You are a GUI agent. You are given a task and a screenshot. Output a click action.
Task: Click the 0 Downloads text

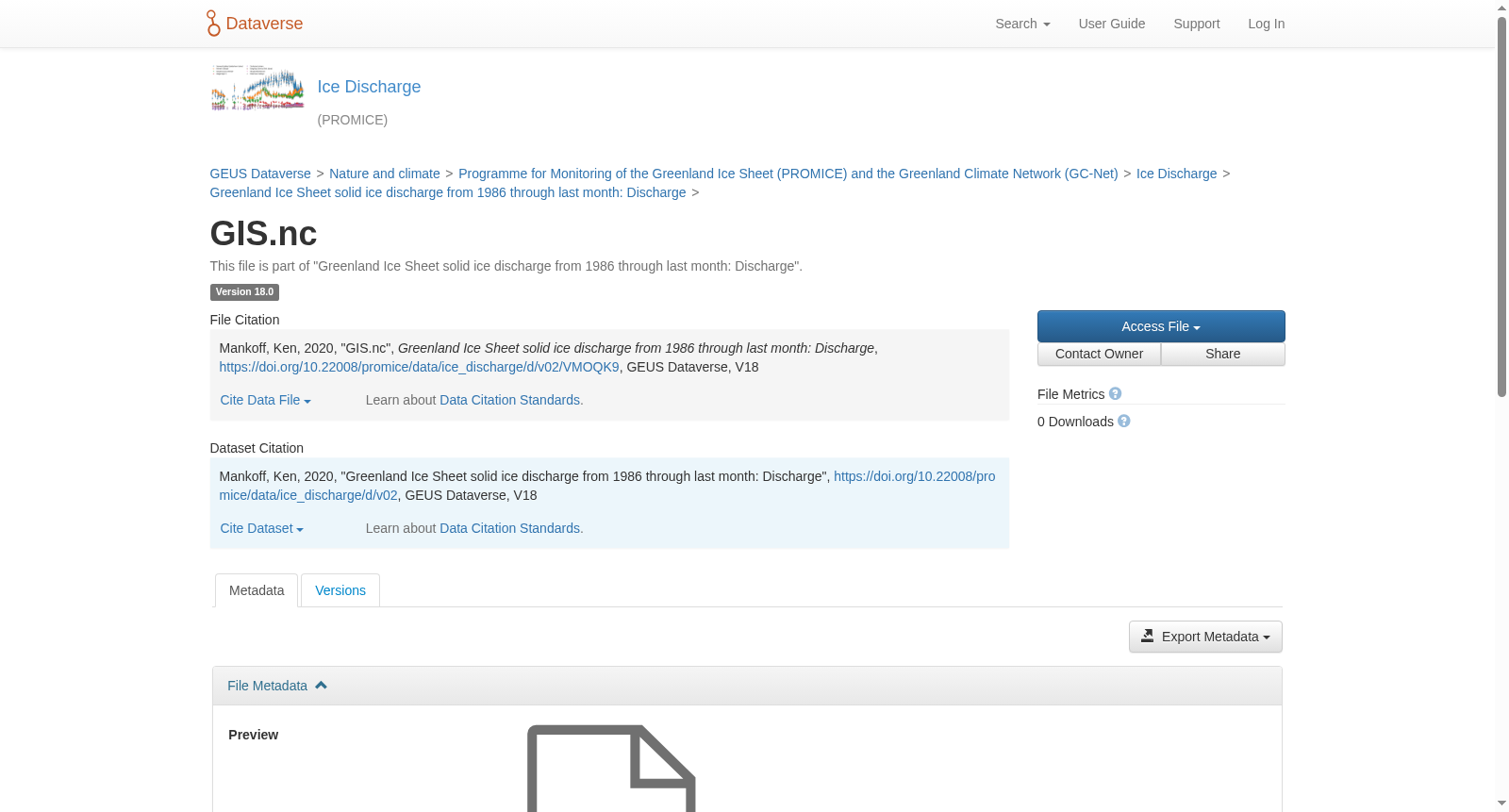pos(1075,422)
